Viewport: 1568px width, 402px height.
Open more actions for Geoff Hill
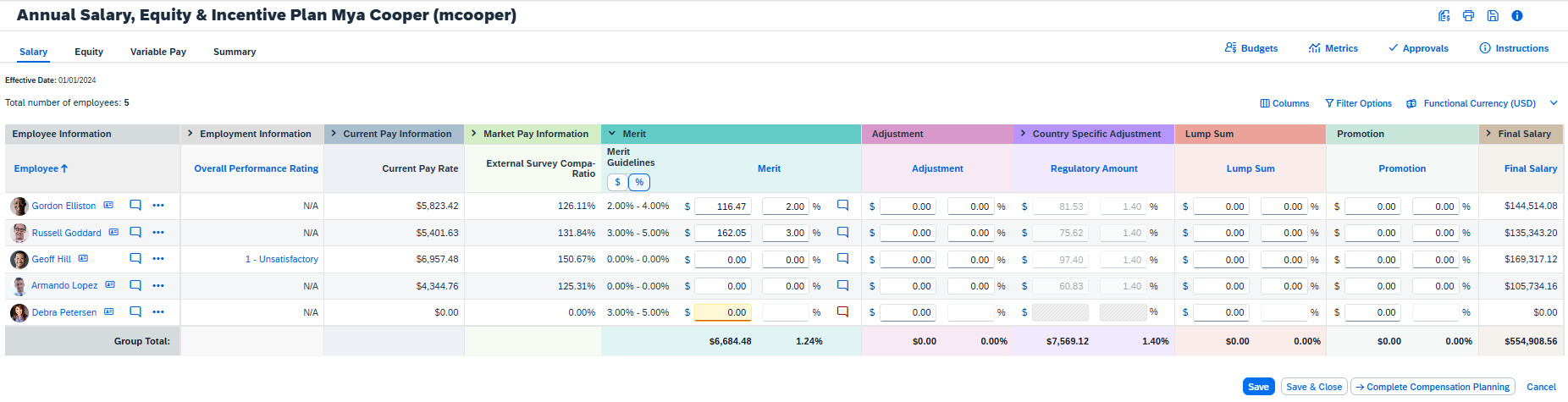pos(158,259)
